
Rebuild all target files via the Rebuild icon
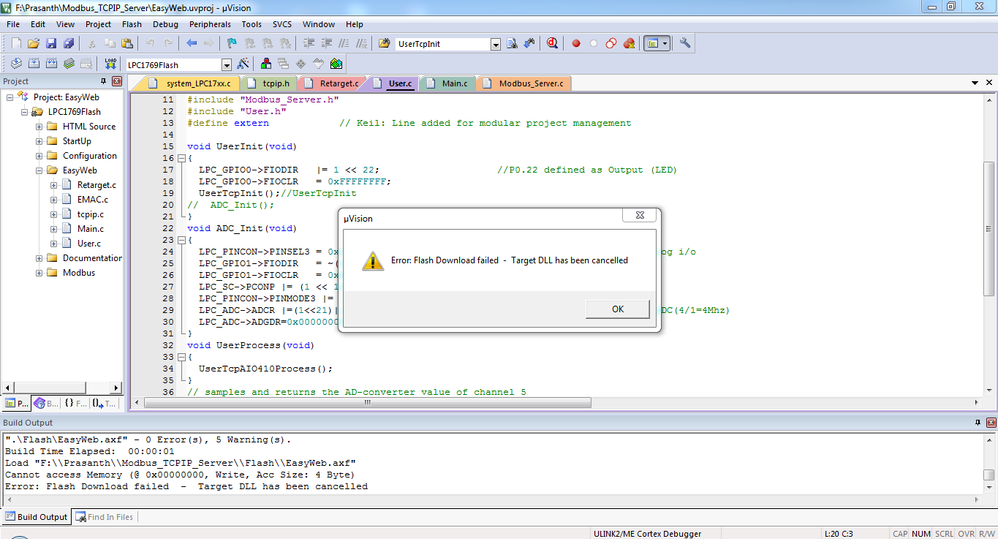click(51, 64)
